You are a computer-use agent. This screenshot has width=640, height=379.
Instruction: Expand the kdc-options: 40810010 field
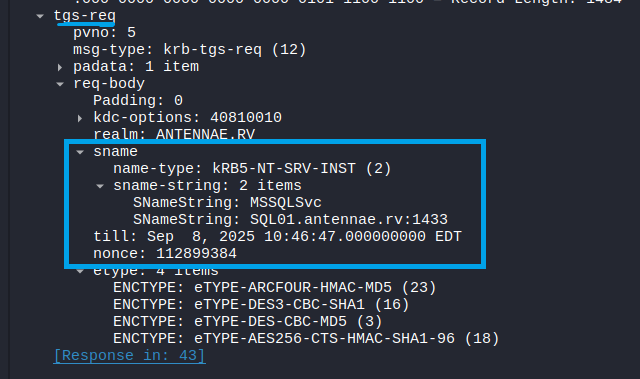click(80, 118)
